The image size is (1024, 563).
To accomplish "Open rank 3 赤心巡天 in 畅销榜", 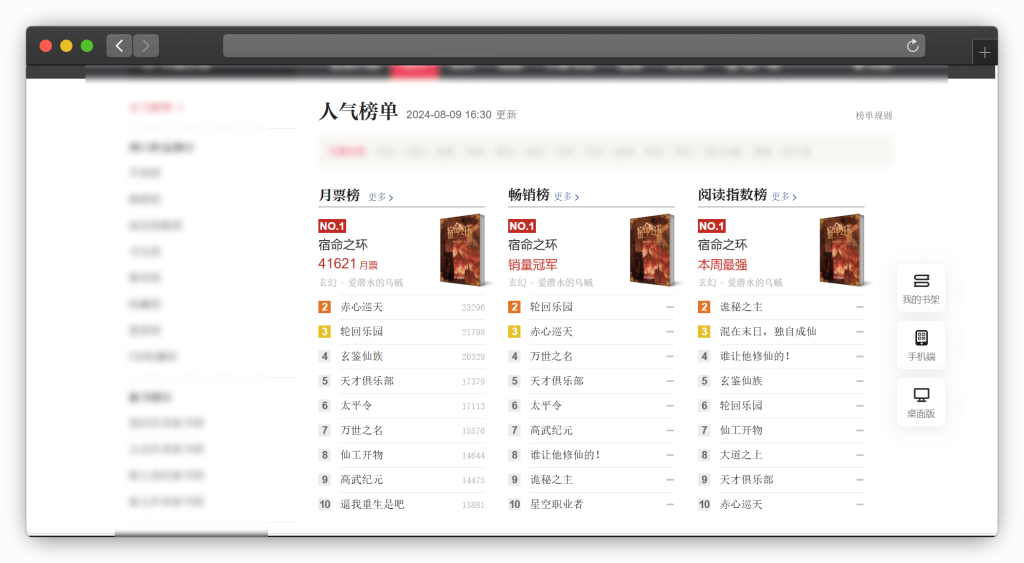I will click(x=551, y=332).
